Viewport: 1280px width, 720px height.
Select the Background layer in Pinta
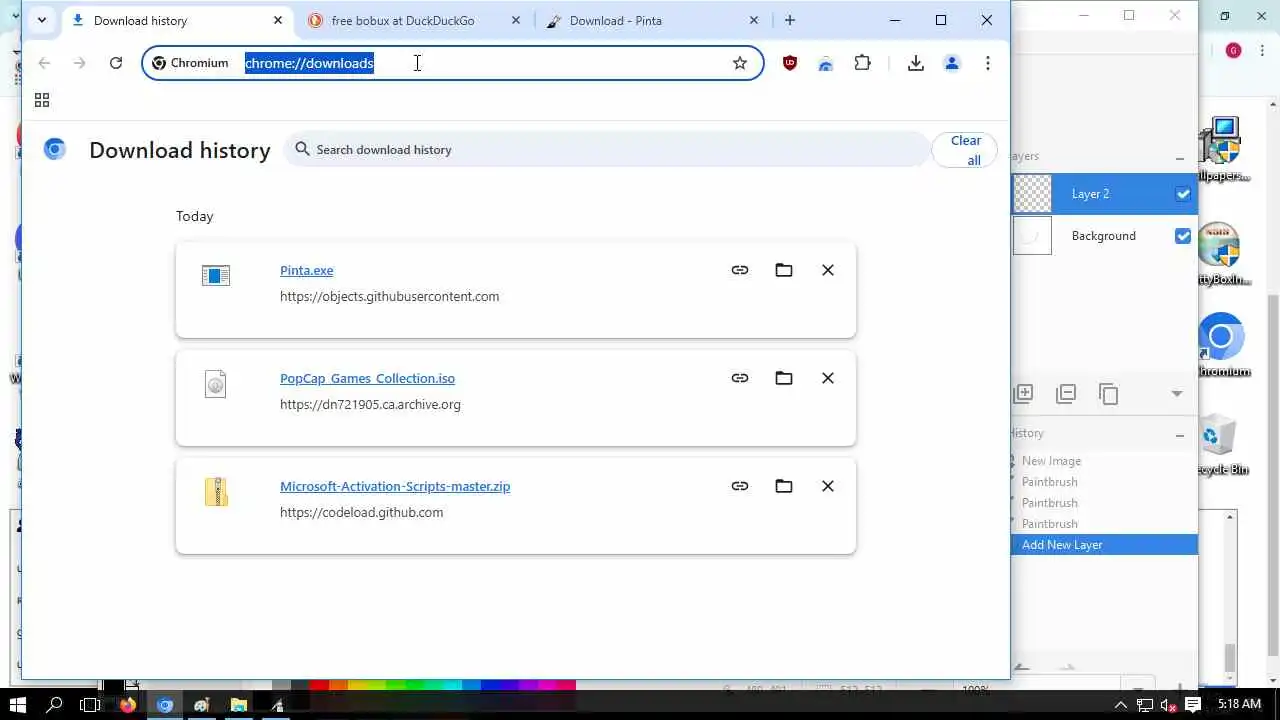click(1104, 236)
